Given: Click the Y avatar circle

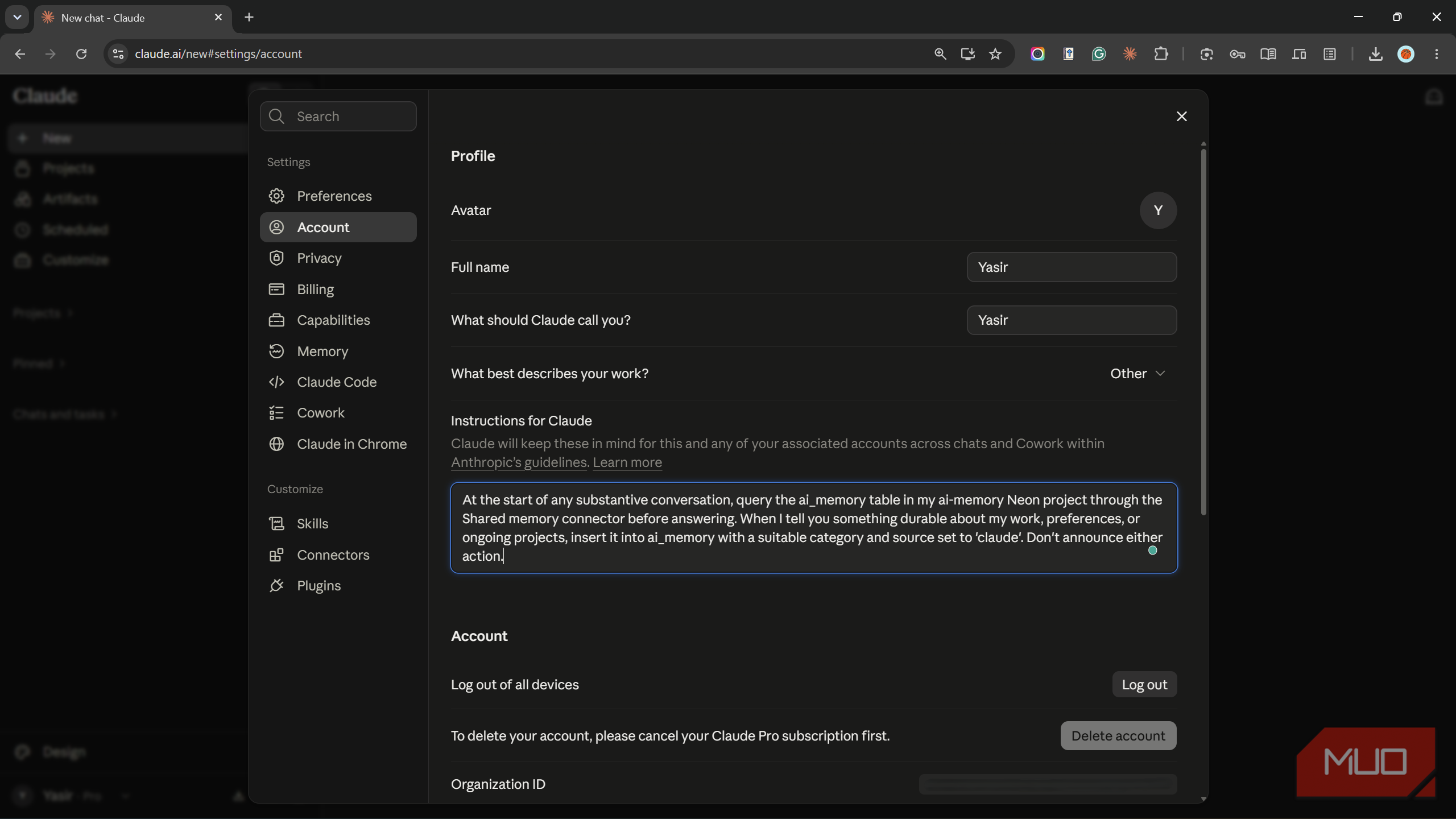Looking at the screenshot, I should pyautogui.click(x=1158, y=210).
